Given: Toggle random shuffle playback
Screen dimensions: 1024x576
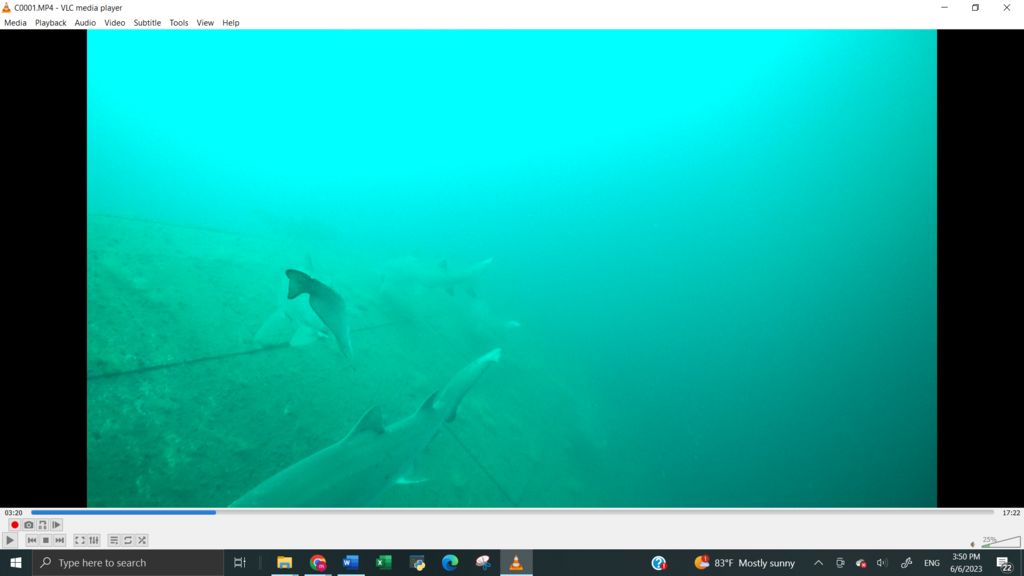Looking at the screenshot, I should (x=142, y=540).
